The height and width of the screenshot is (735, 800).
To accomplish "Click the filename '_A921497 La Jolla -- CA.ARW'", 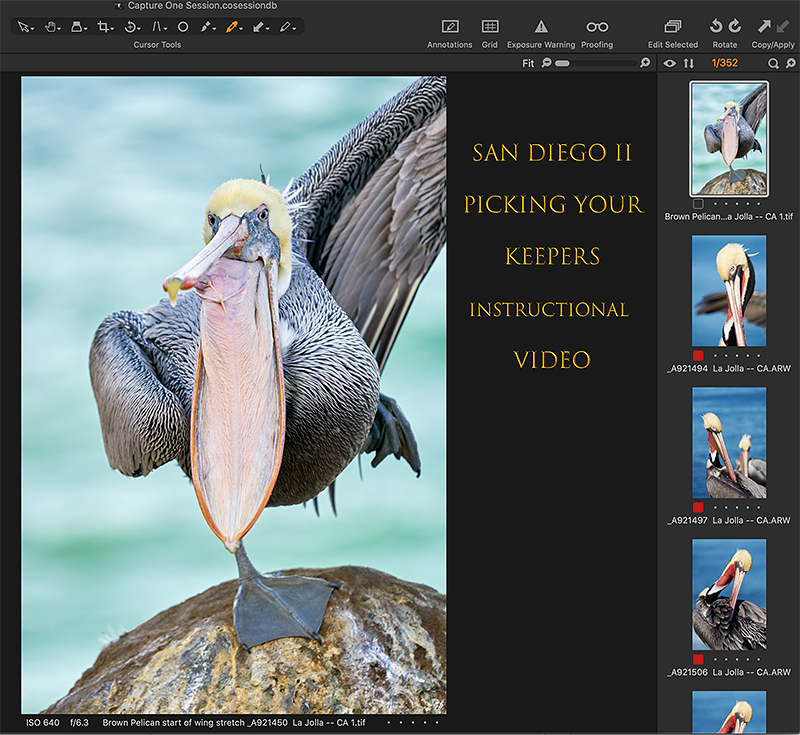I will pos(729,520).
